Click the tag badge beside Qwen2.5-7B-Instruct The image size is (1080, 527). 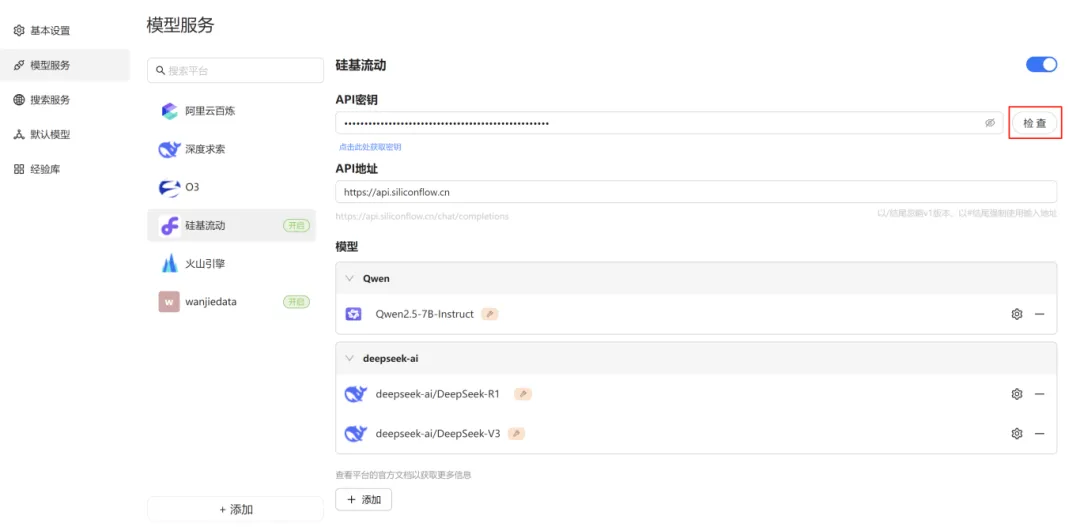pyautogui.click(x=490, y=314)
